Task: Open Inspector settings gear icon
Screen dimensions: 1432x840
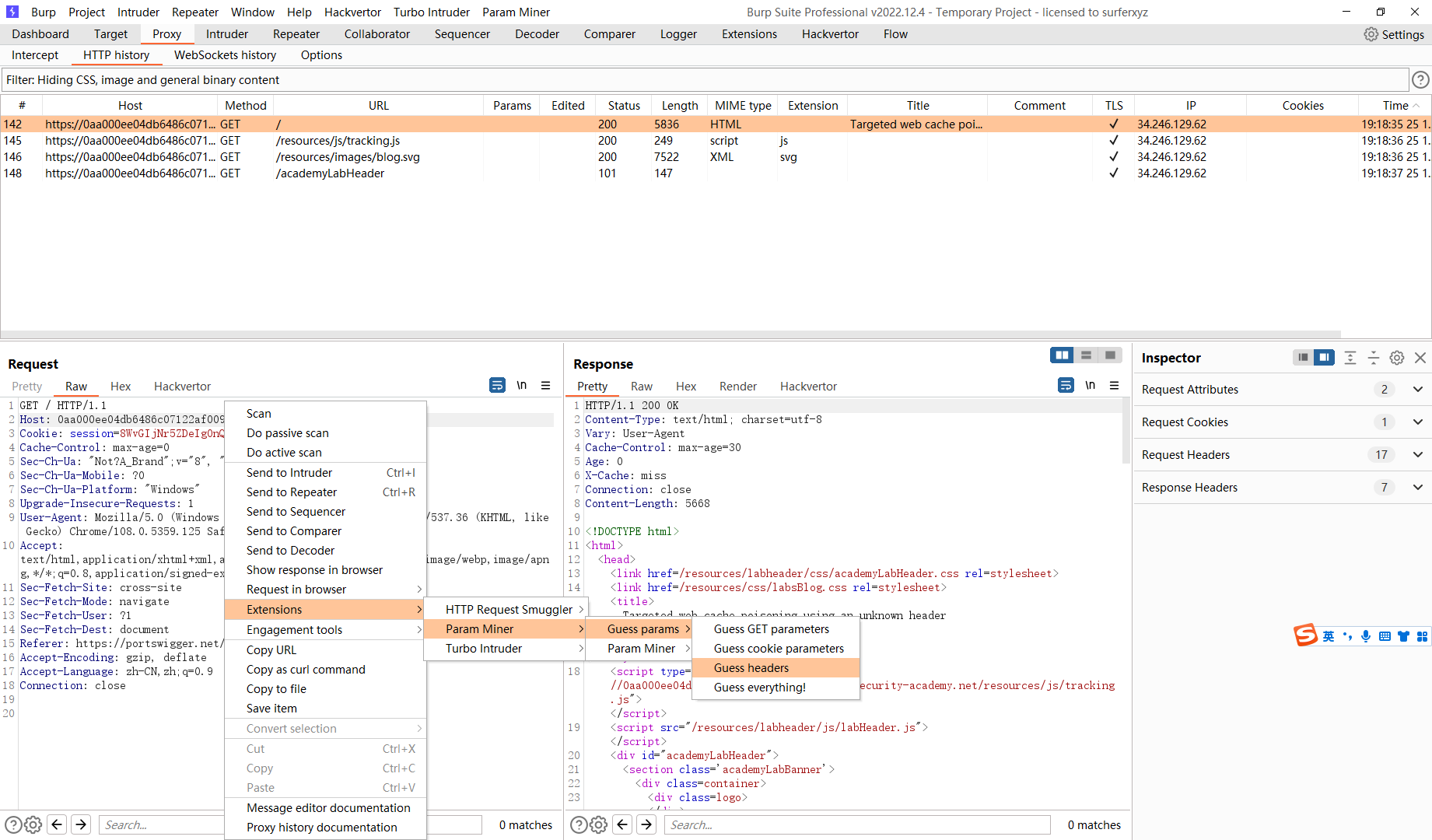Action: (x=1397, y=358)
